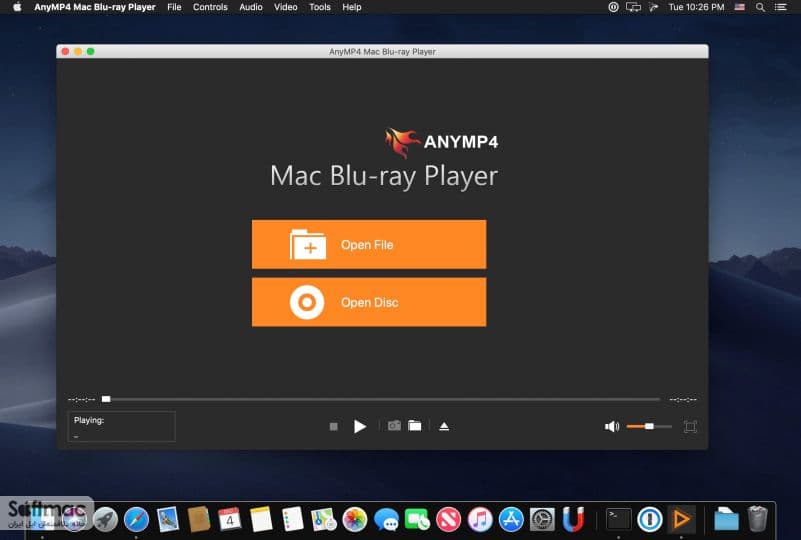Click the display mirroring icon in menu bar
The height and width of the screenshot is (540, 801).
pyautogui.click(x=633, y=7)
